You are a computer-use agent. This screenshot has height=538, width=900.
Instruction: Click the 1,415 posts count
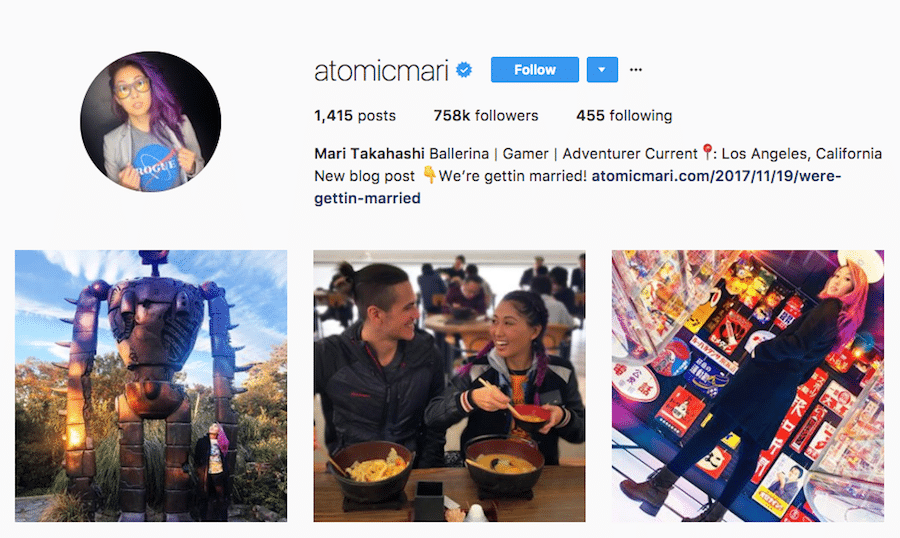[355, 115]
